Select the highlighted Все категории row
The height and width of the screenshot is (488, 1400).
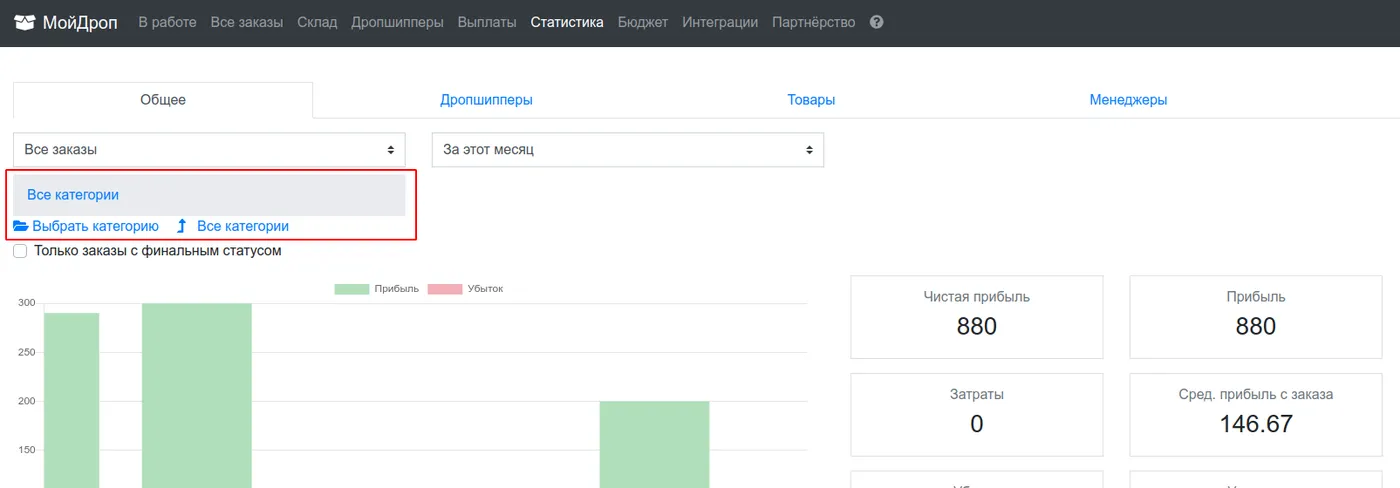[x=210, y=195]
